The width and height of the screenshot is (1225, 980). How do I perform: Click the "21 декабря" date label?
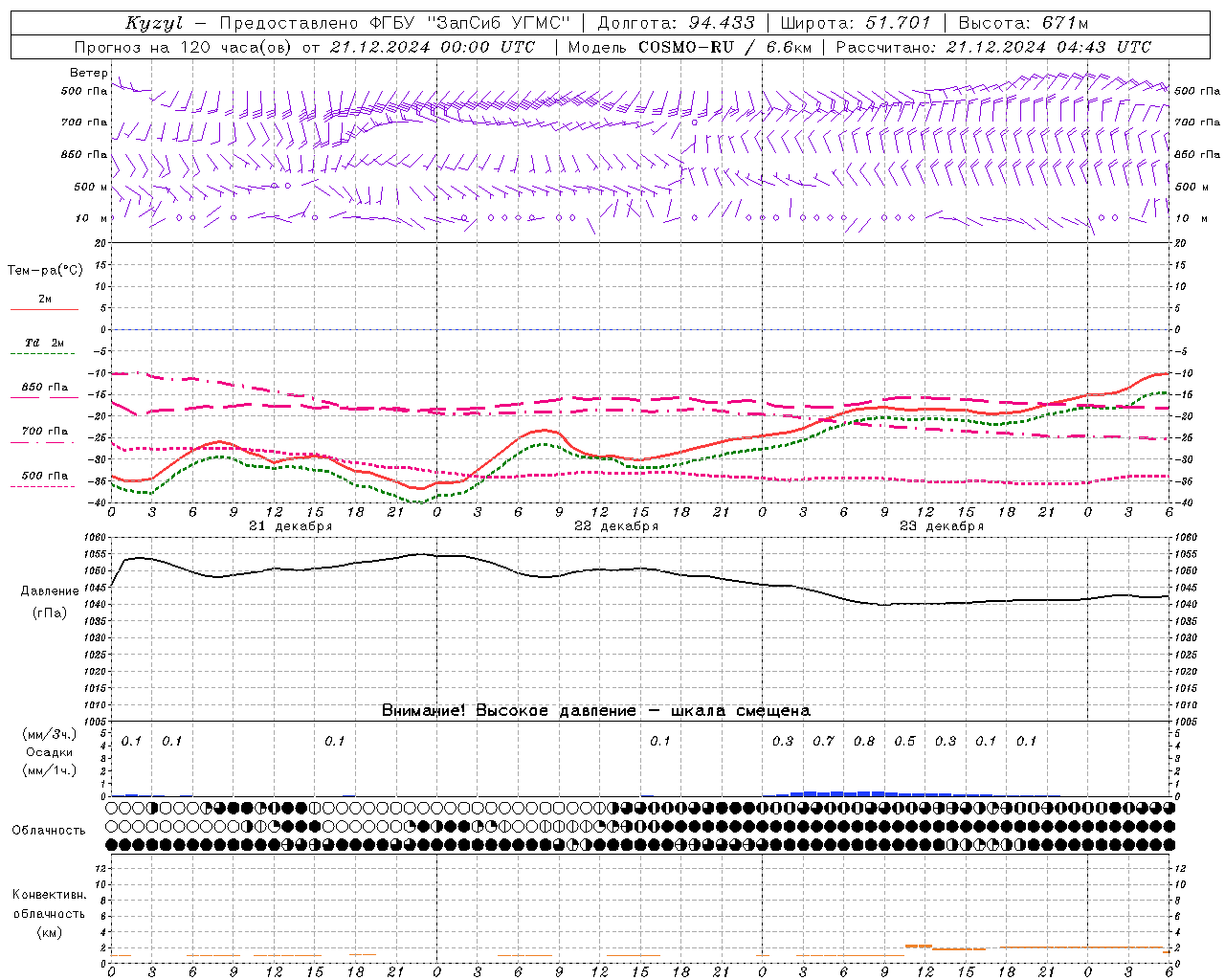290,526
